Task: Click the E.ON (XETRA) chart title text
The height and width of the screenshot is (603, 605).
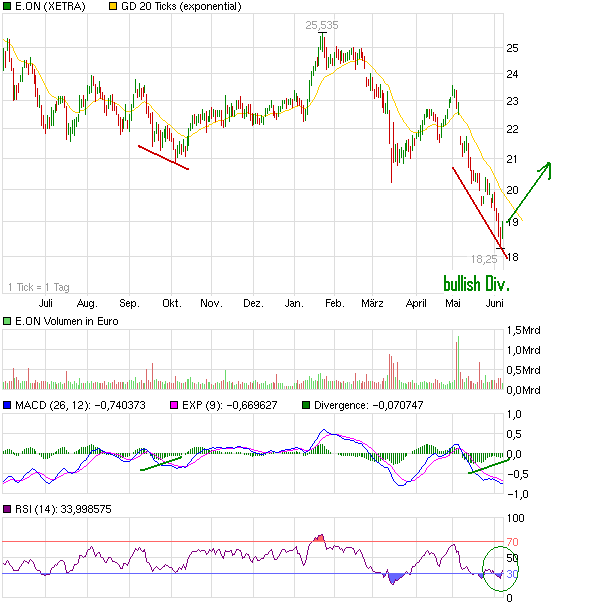Action: click(50, 7)
